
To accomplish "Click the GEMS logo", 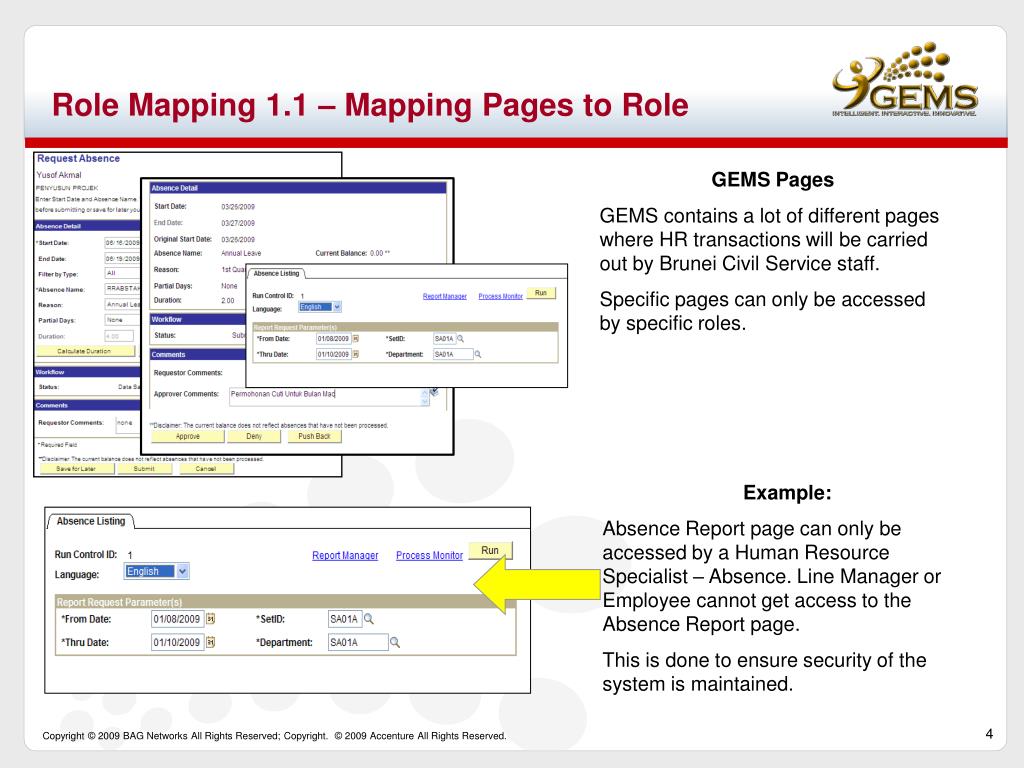I will click(904, 80).
